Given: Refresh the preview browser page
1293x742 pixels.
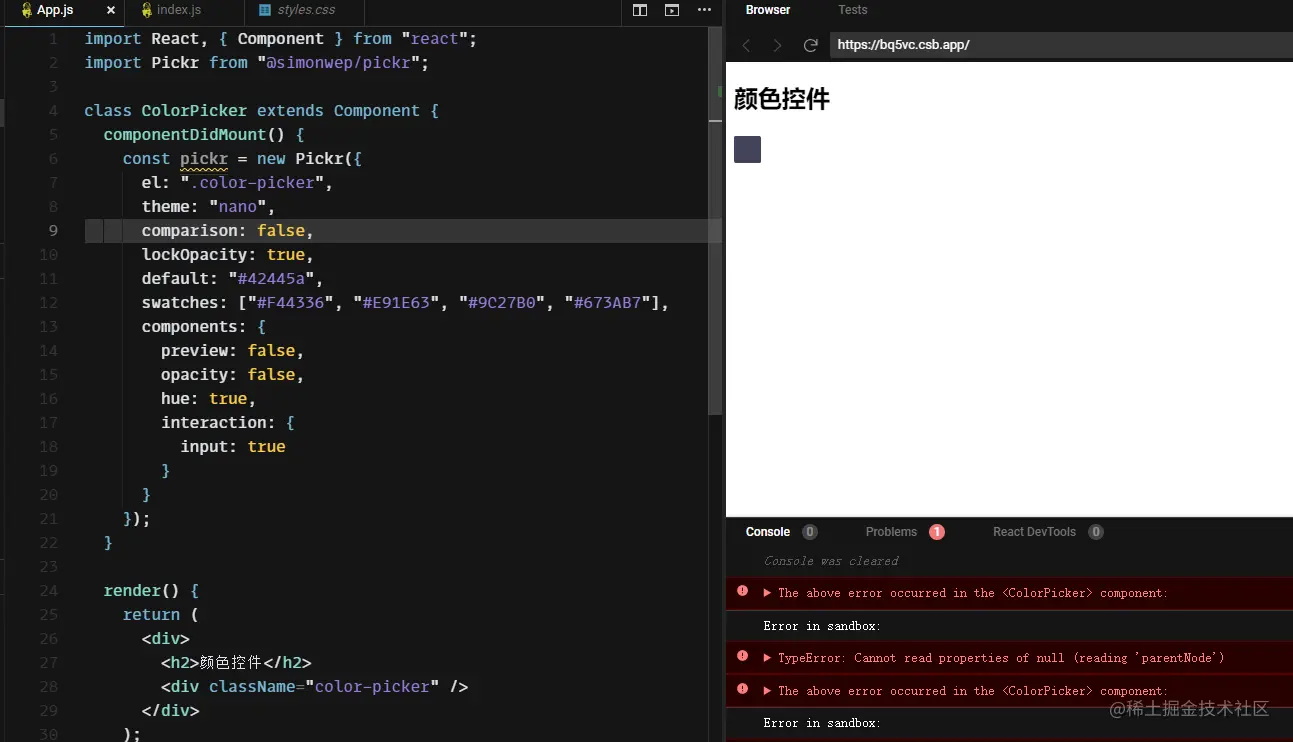Looking at the screenshot, I should tap(810, 45).
